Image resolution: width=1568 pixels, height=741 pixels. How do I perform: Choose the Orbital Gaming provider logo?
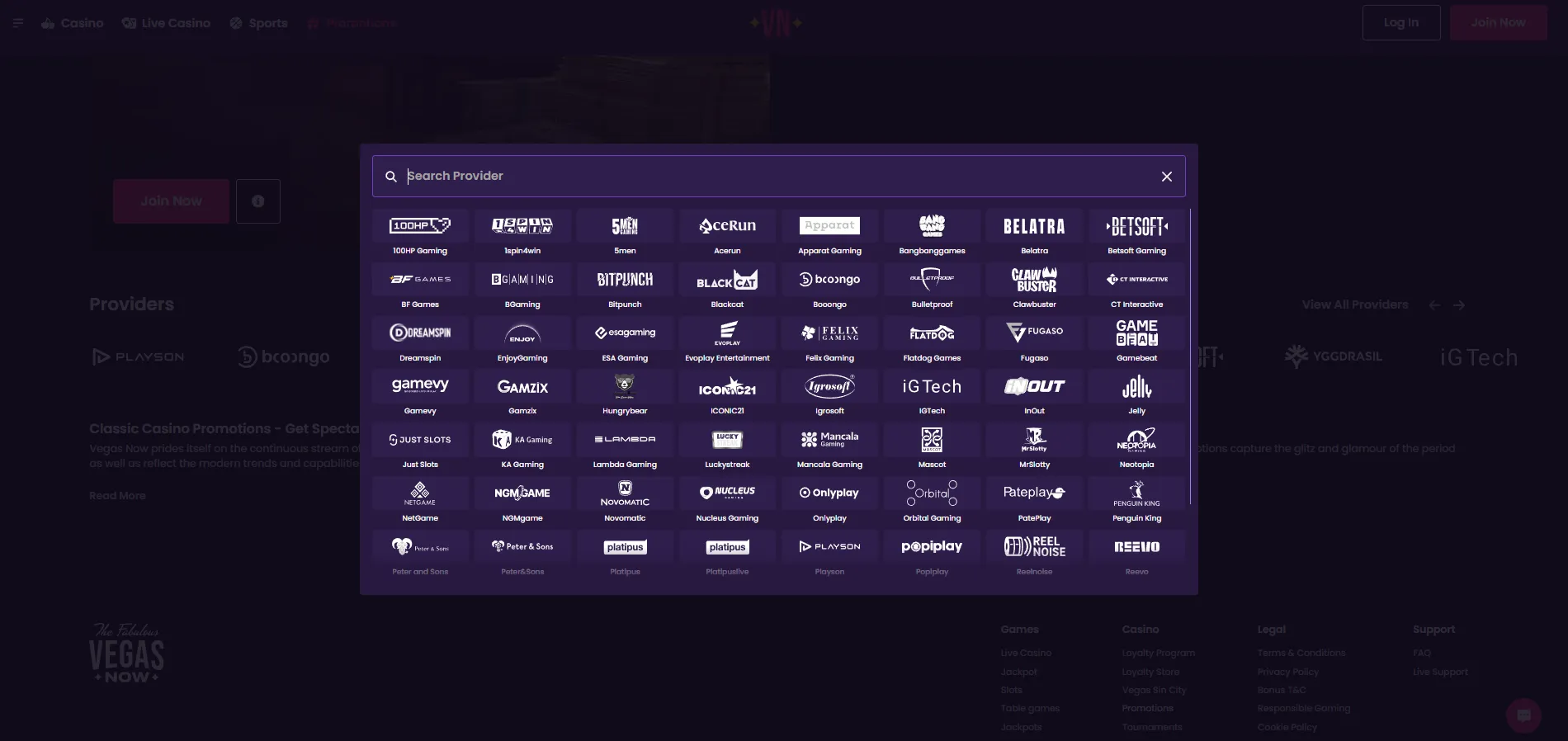point(932,493)
